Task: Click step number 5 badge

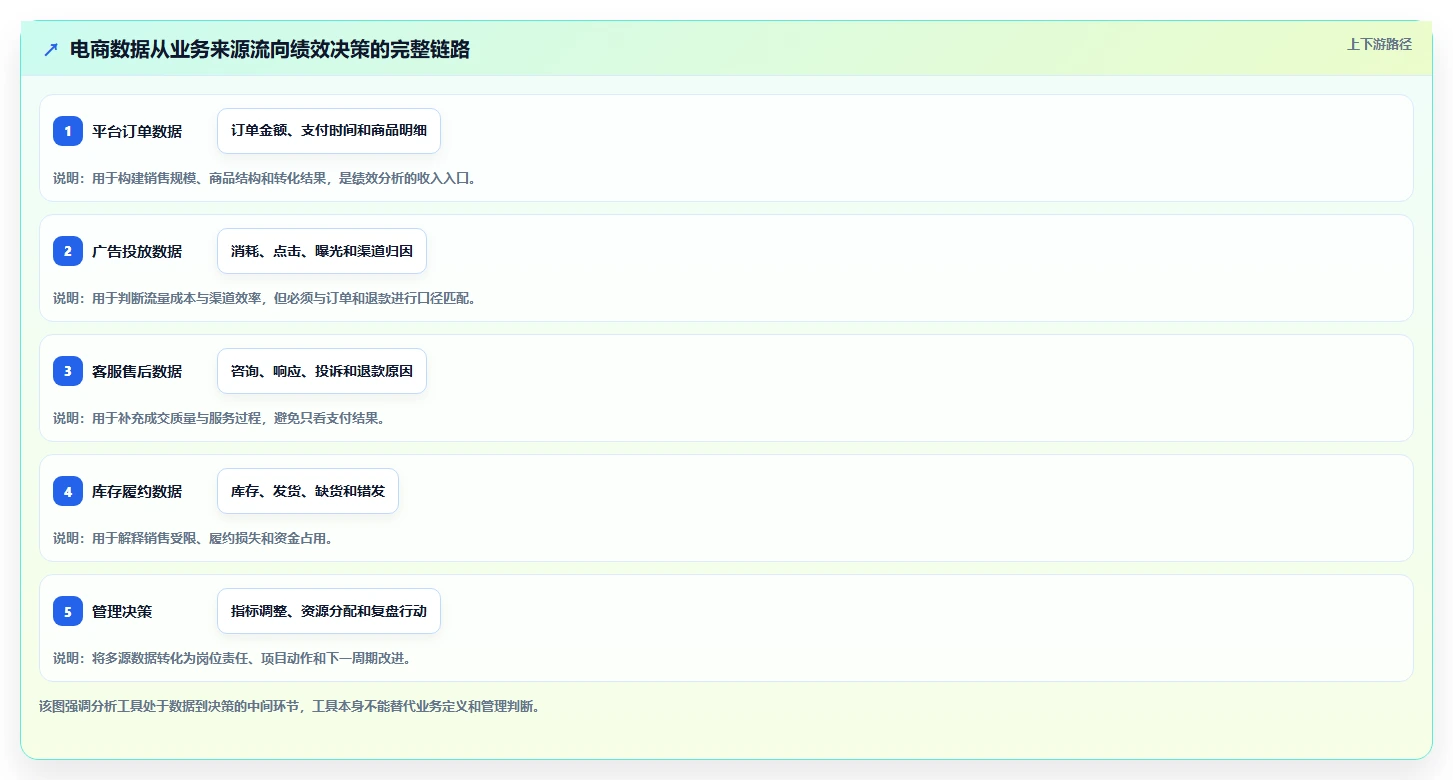Action: 68,611
